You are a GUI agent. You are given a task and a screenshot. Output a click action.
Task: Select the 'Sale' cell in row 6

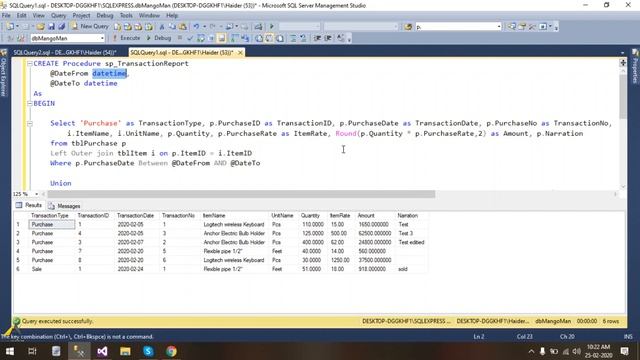[x=51, y=269]
